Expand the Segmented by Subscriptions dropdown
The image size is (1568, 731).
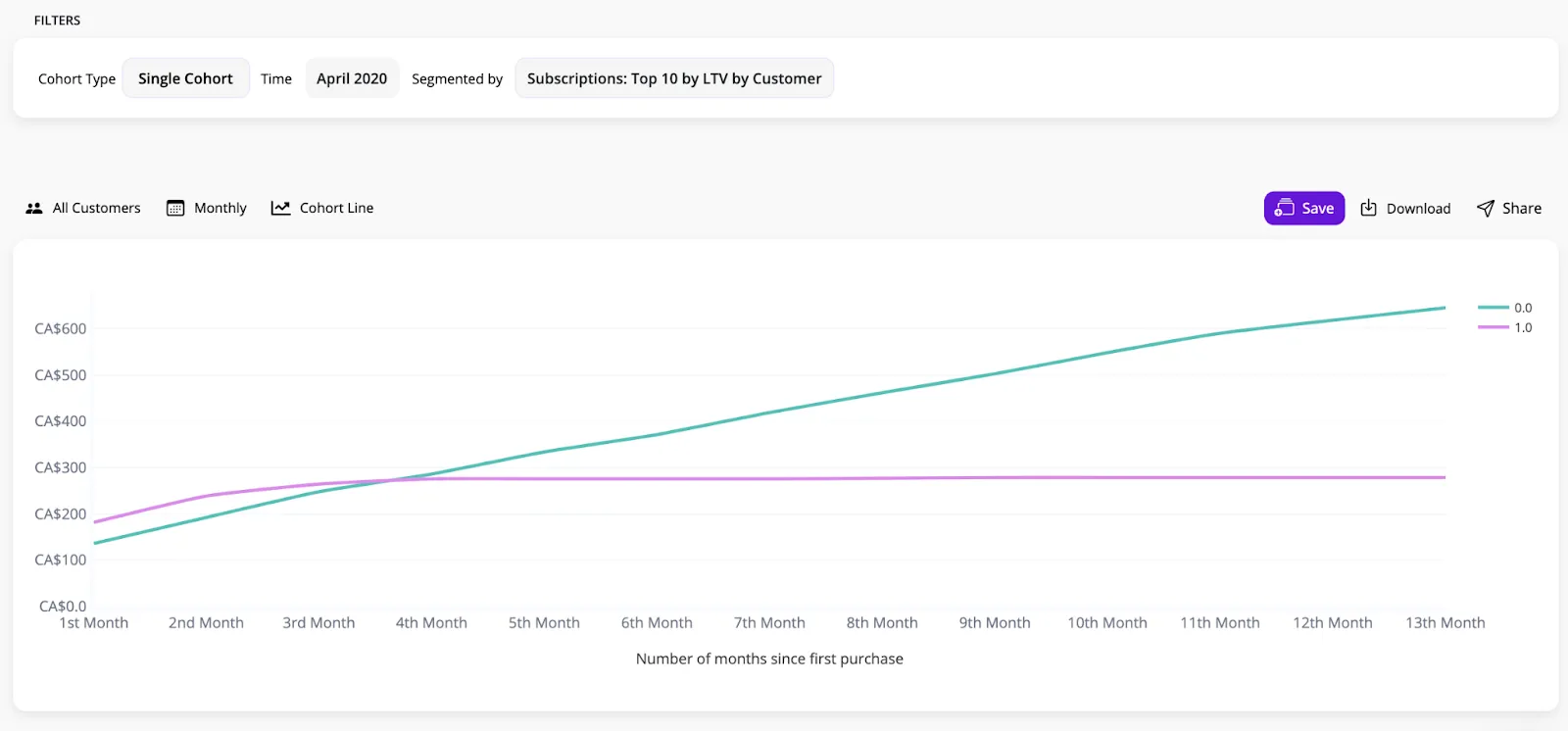coord(674,78)
